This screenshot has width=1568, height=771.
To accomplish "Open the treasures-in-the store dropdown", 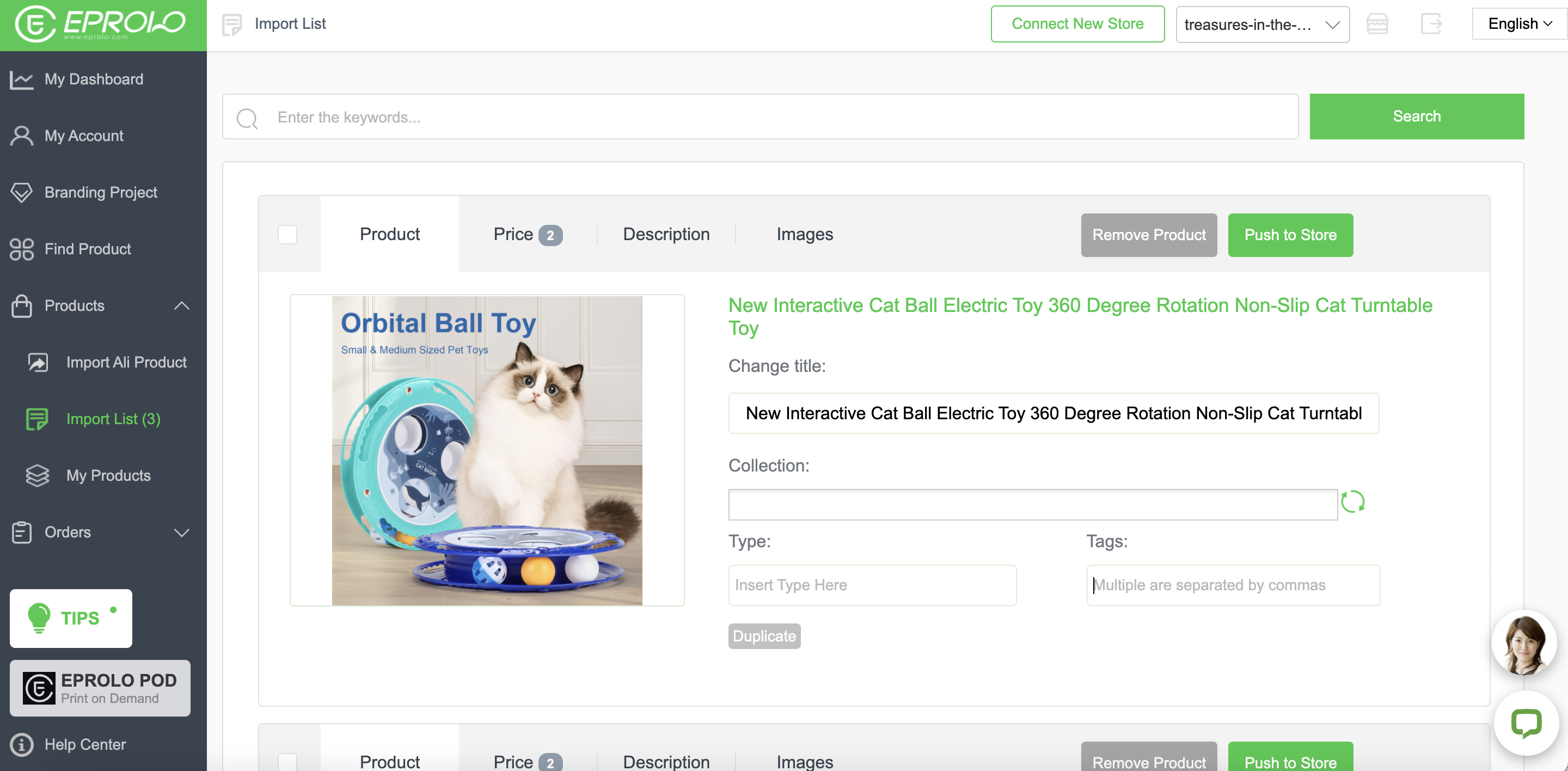I will coord(1262,25).
